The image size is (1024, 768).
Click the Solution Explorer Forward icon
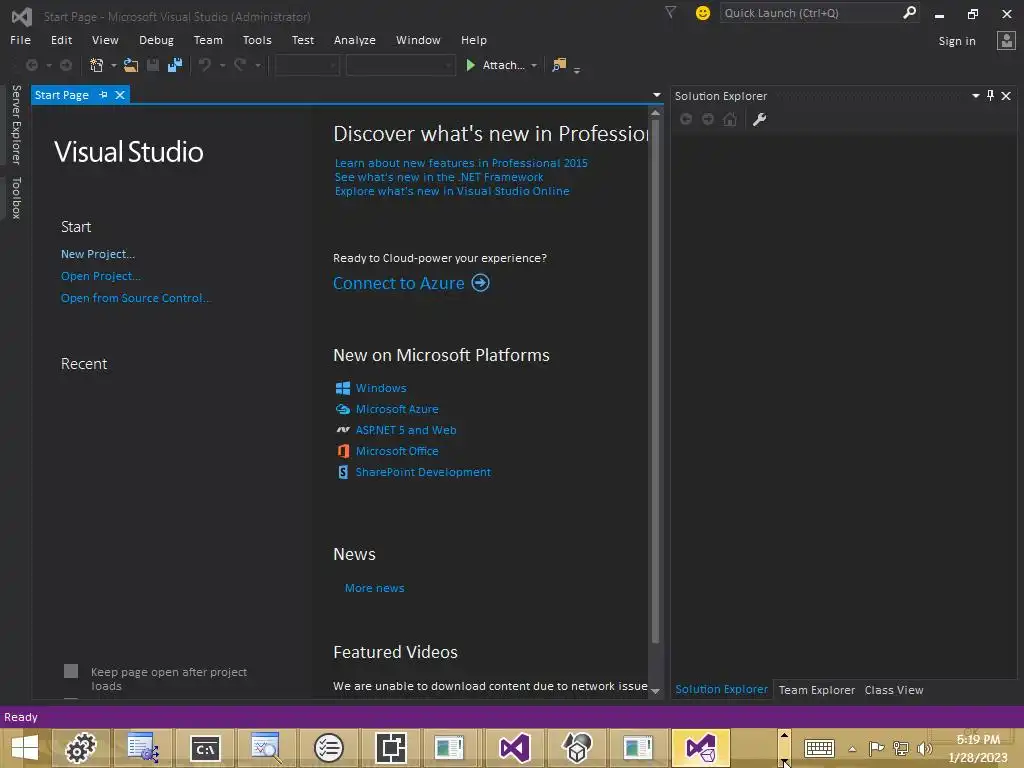coord(708,120)
